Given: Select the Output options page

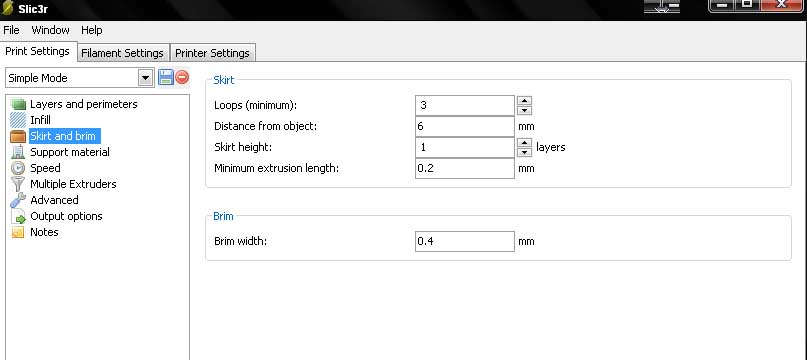Looking at the screenshot, I should point(66,216).
